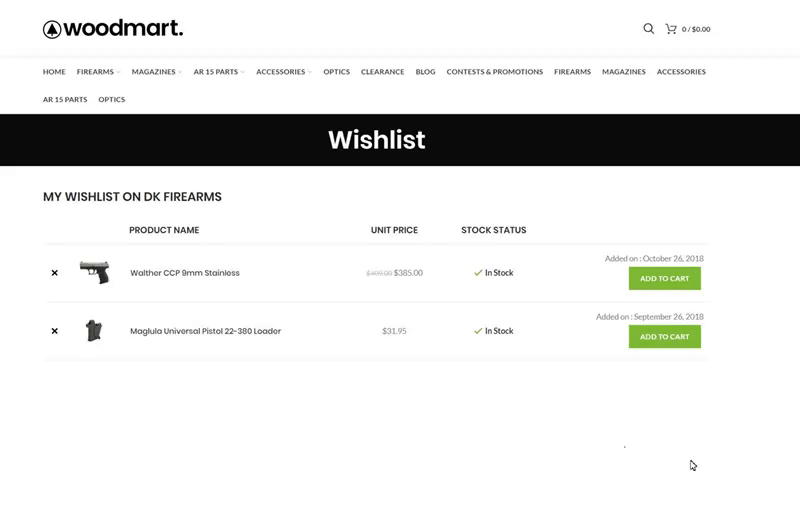Add Walther CCP 9mm Stainless to cart

click(664, 278)
